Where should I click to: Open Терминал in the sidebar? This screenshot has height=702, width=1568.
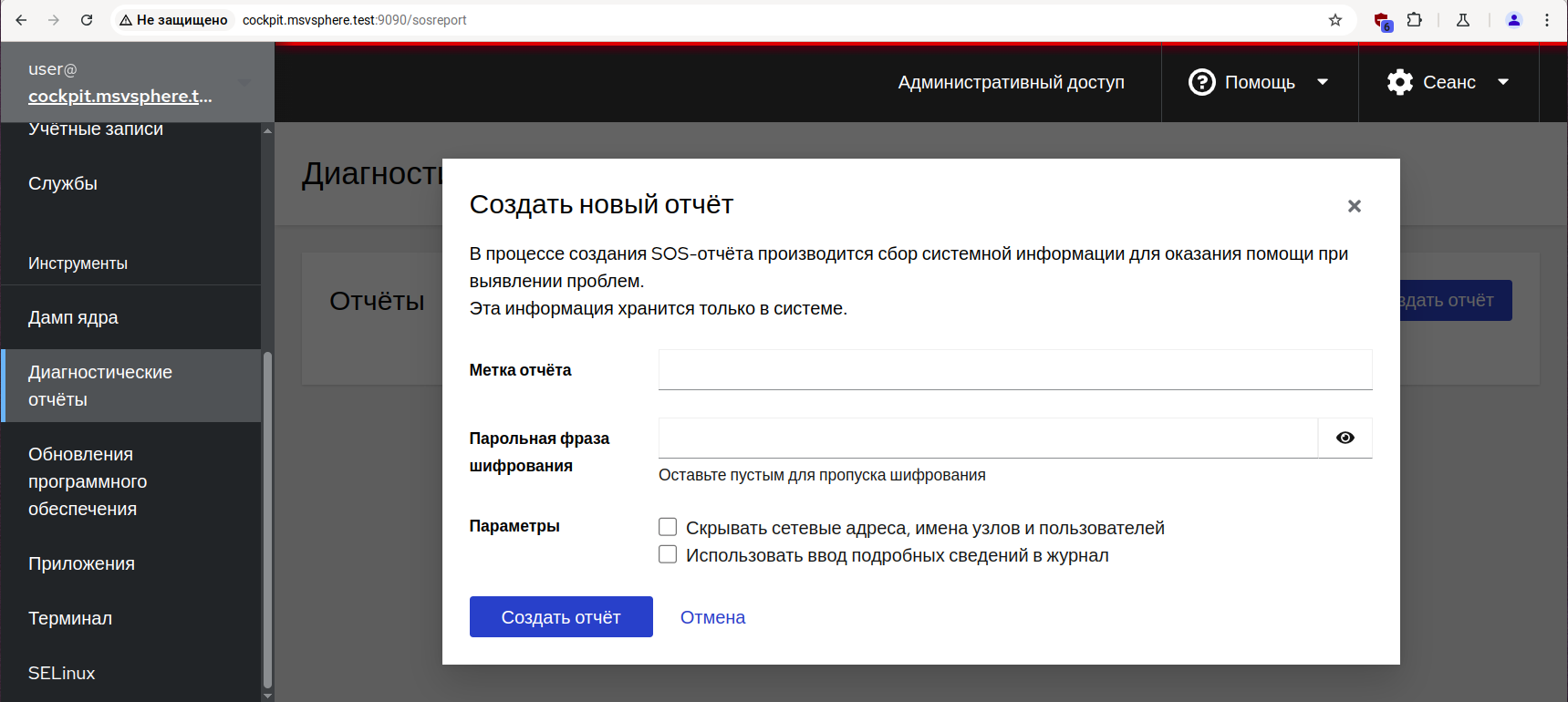tap(70, 618)
